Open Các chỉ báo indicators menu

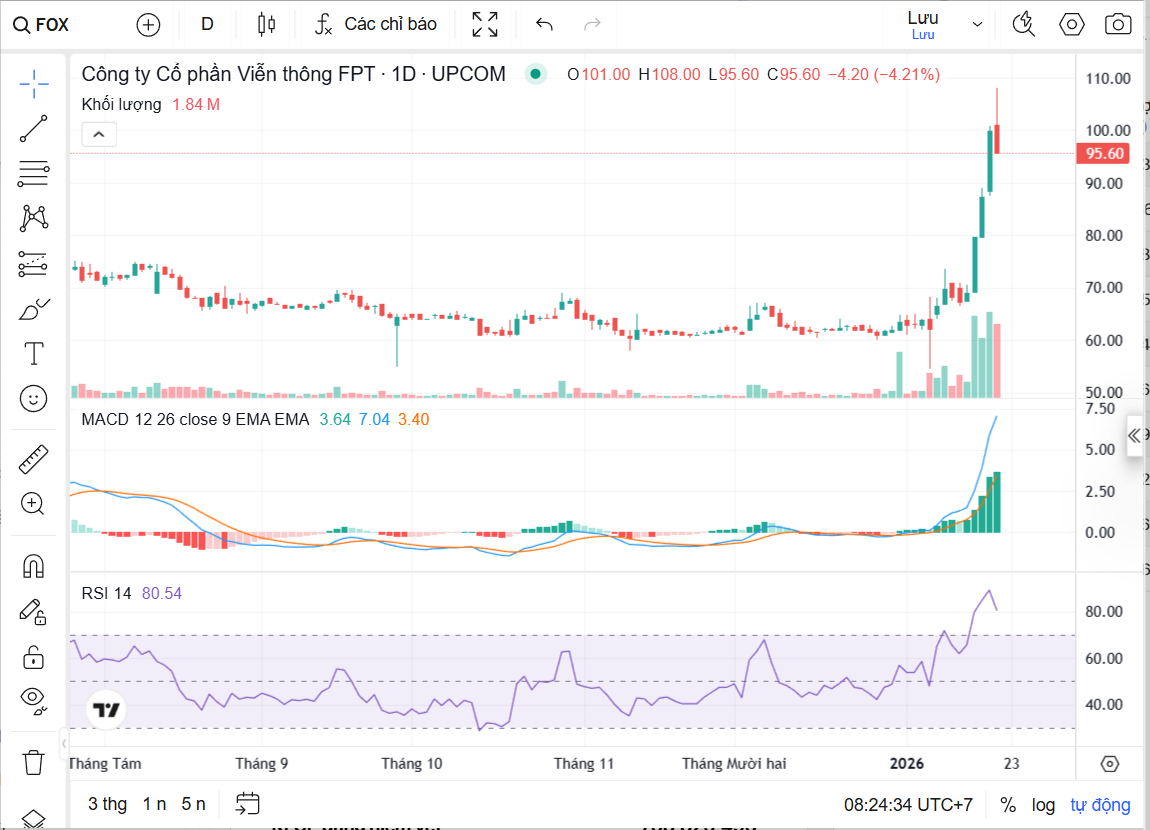pos(376,24)
